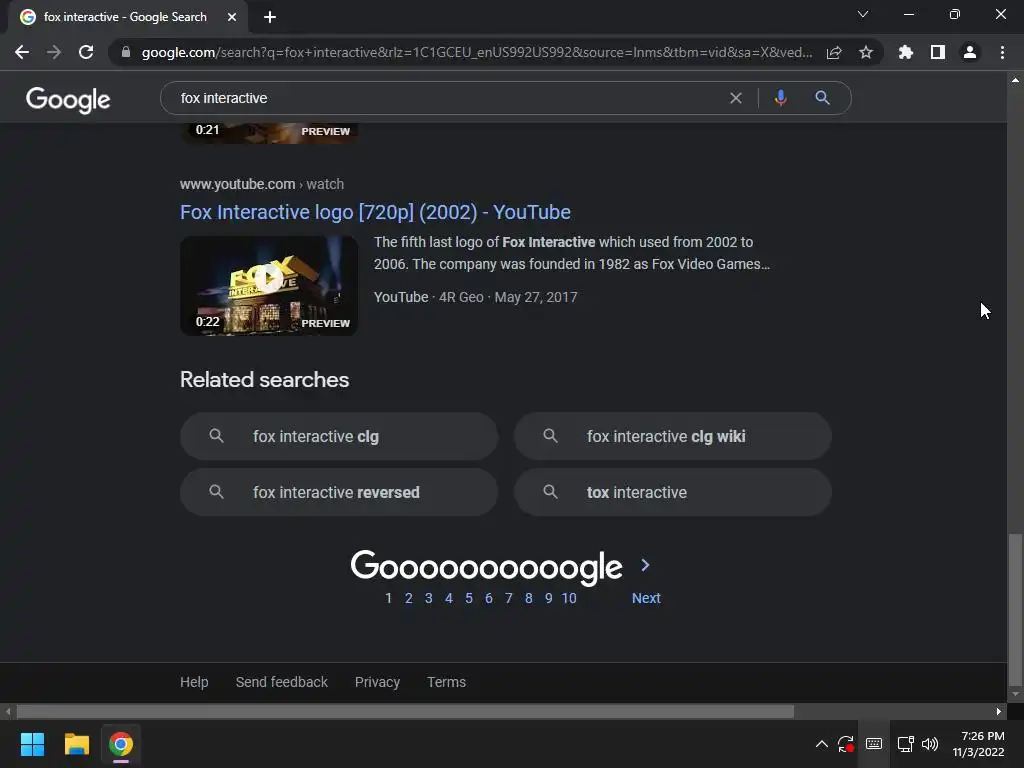Reload the Google search page
Image resolution: width=1024 pixels, height=768 pixels.
point(86,52)
